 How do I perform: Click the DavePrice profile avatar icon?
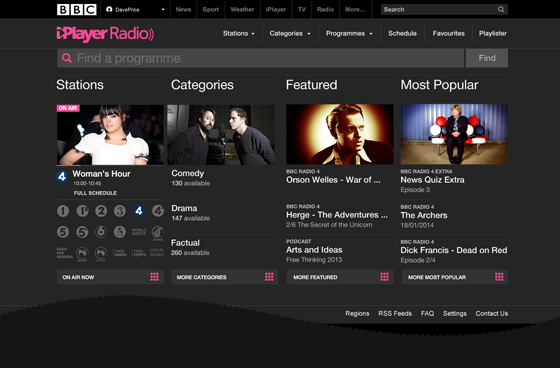tap(109, 9)
